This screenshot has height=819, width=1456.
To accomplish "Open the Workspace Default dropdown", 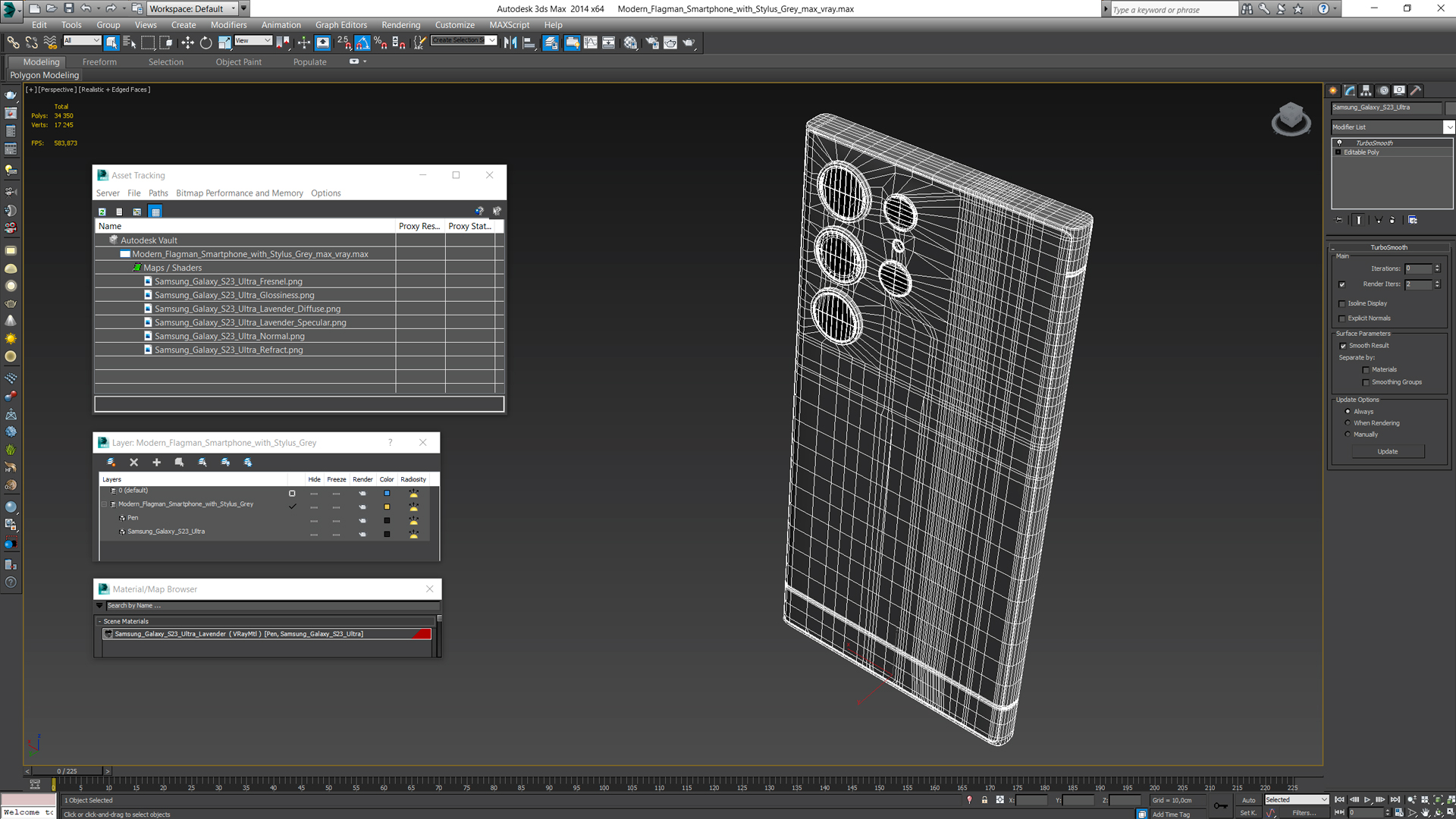I will 193,8.
